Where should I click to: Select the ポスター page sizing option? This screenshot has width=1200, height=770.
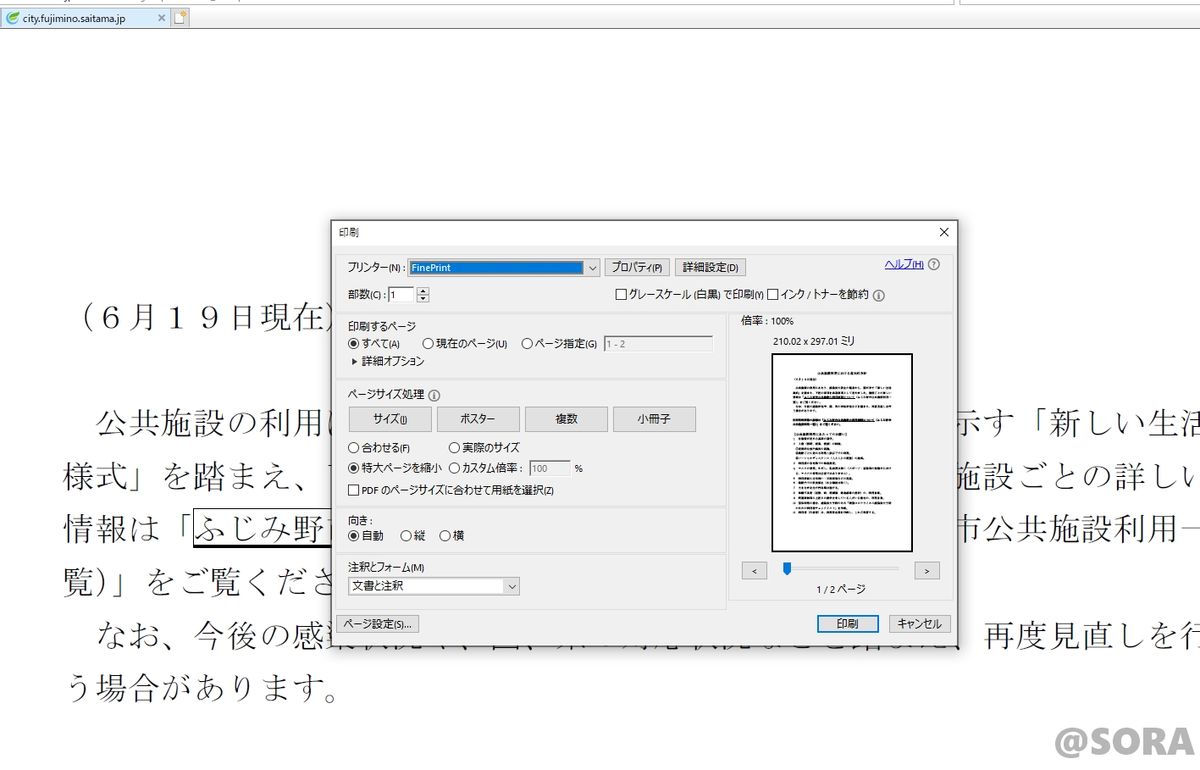[477, 419]
